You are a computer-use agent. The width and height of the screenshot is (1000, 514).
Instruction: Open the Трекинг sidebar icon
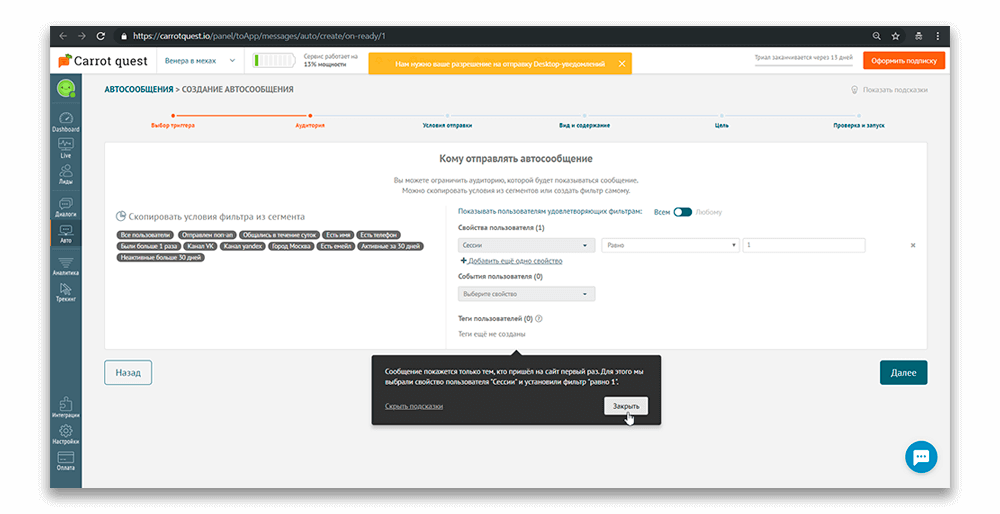tap(66, 292)
